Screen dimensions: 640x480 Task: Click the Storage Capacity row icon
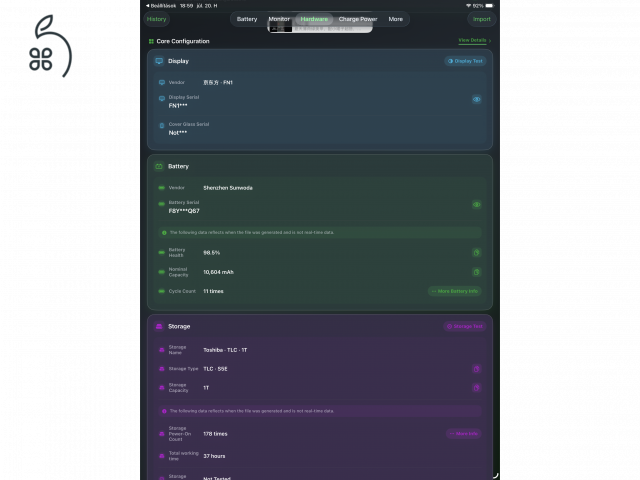pyautogui.click(x=162, y=388)
